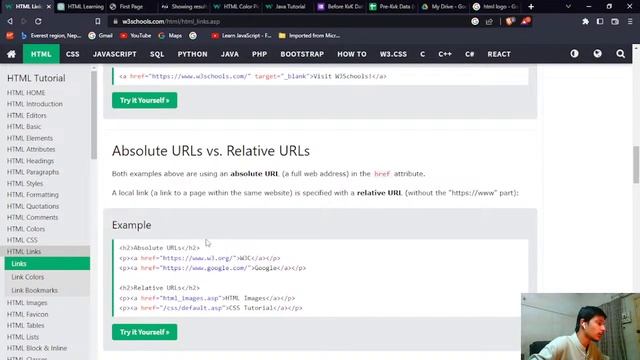Open HTML CSS in sidebar

pyautogui.click(x=22, y=240)
